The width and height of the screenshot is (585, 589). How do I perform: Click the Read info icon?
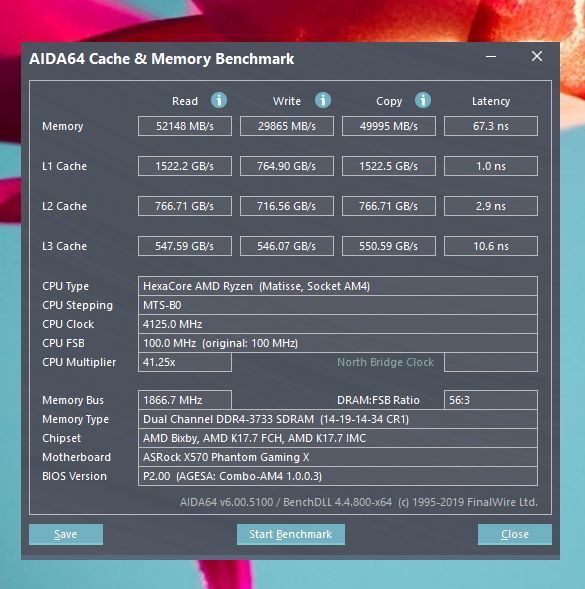click(219, 100)
